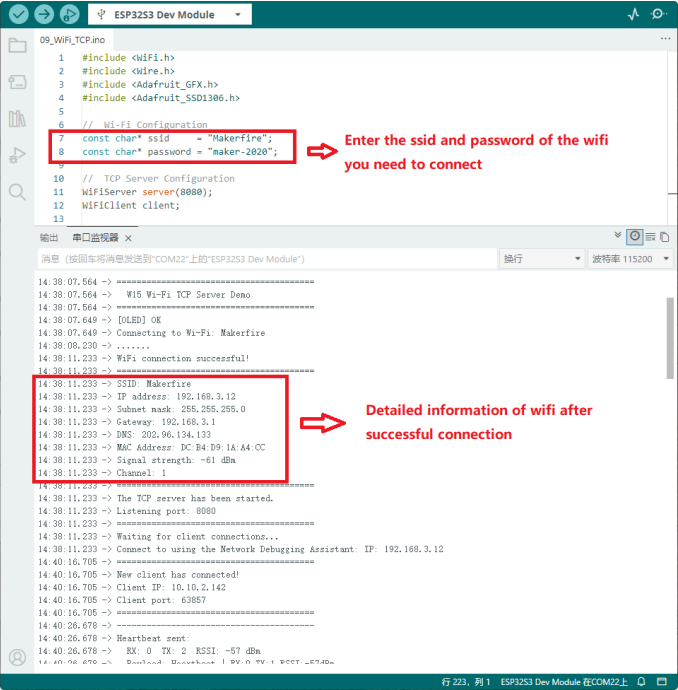Image resolution: width=678 pixels, height=690 pixels.
Task: Open the Boards Manager sidebar icon
Action: click(x=17, y=81)
